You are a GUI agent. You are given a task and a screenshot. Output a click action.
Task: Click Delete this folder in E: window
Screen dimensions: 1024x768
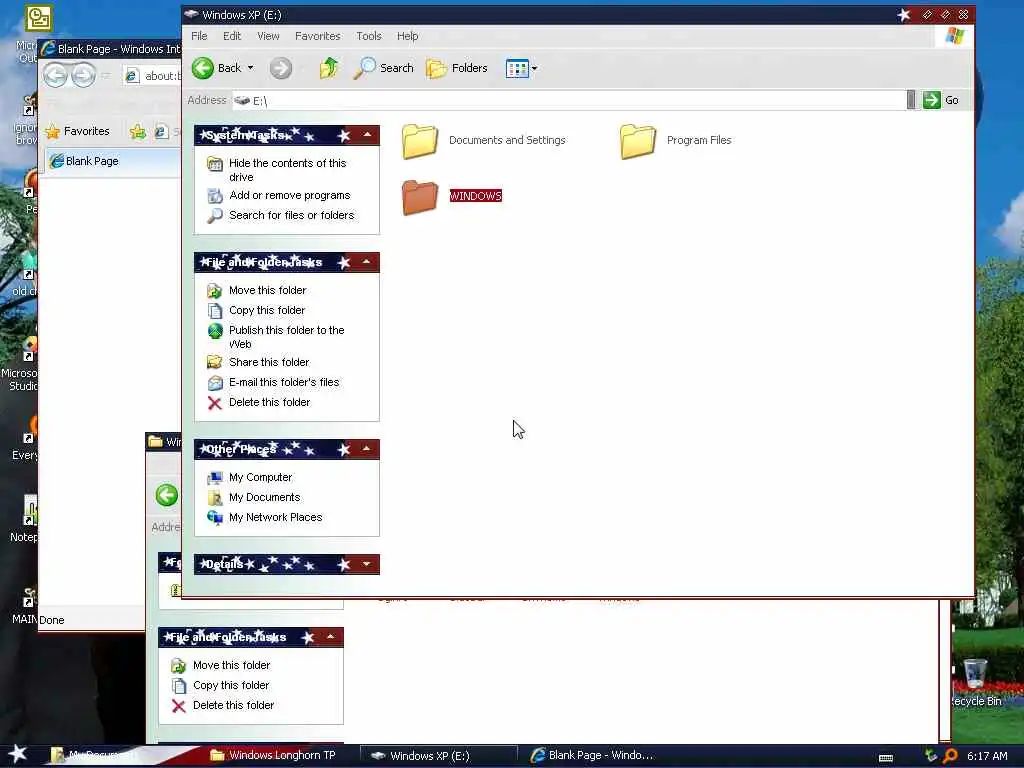point(269,402)
